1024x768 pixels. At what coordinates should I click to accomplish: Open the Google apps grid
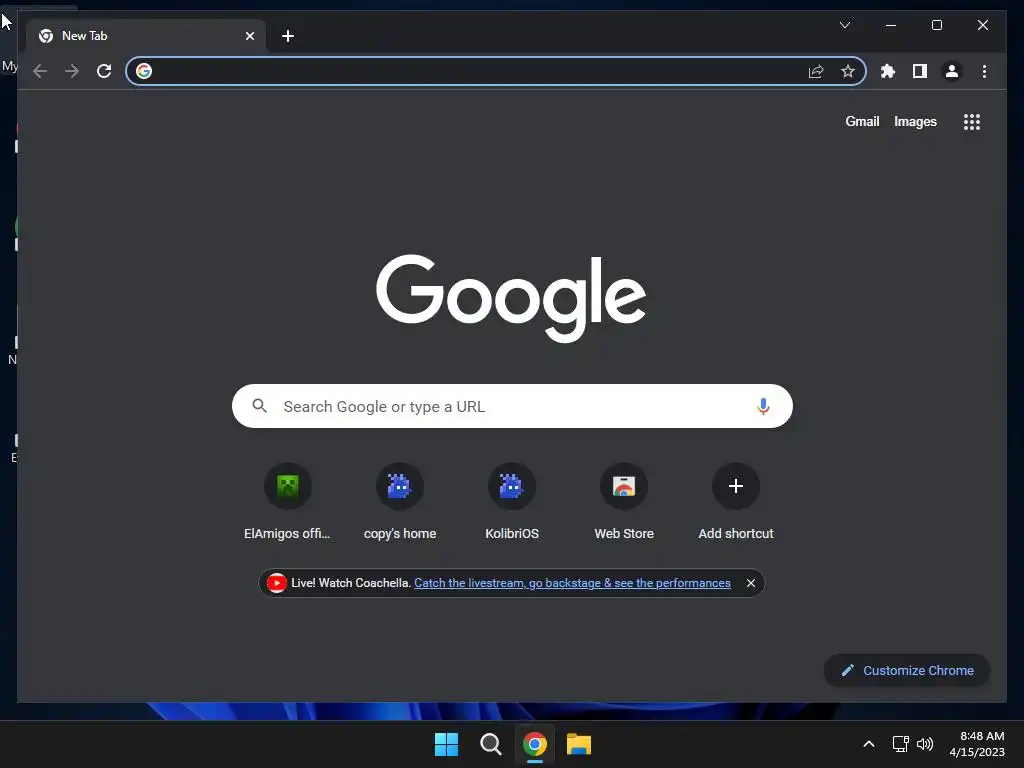coord(972,121)
